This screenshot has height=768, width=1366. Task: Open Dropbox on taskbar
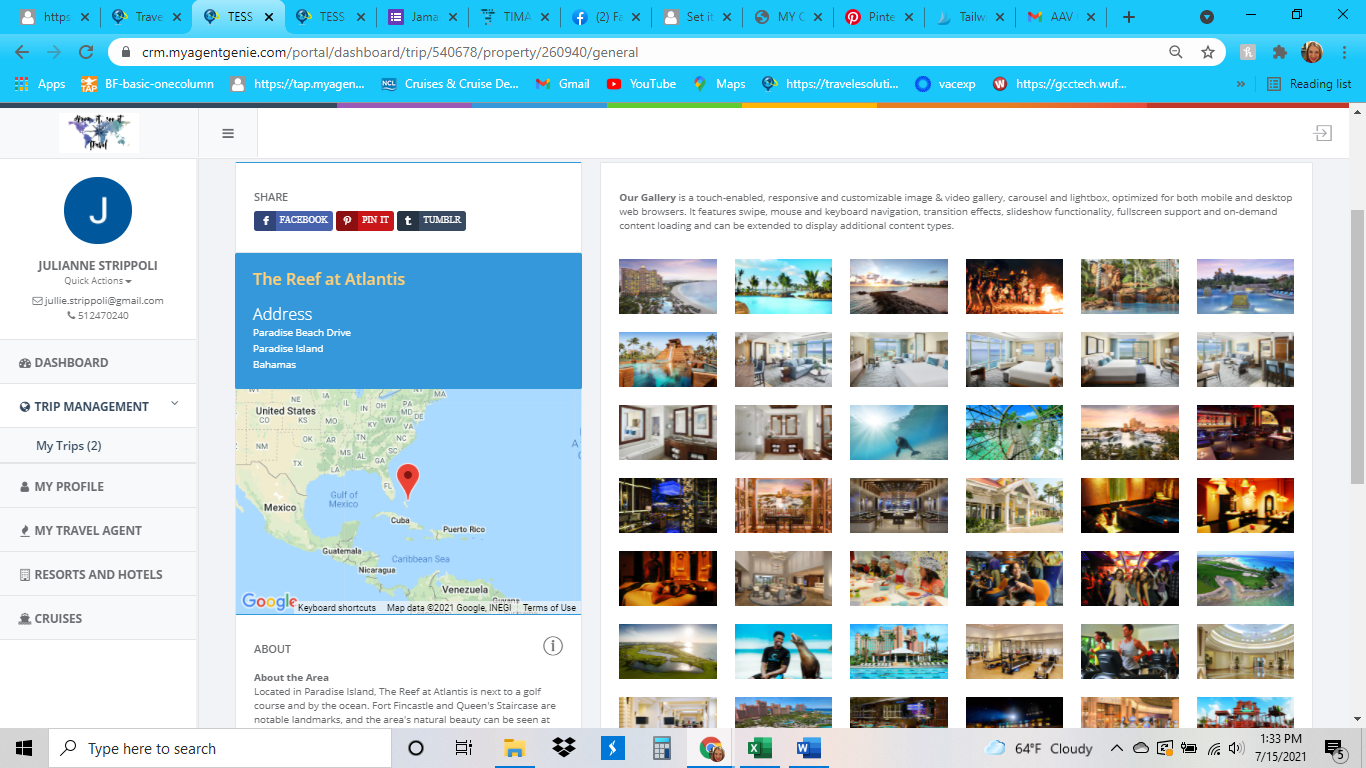tap(564, 748)
